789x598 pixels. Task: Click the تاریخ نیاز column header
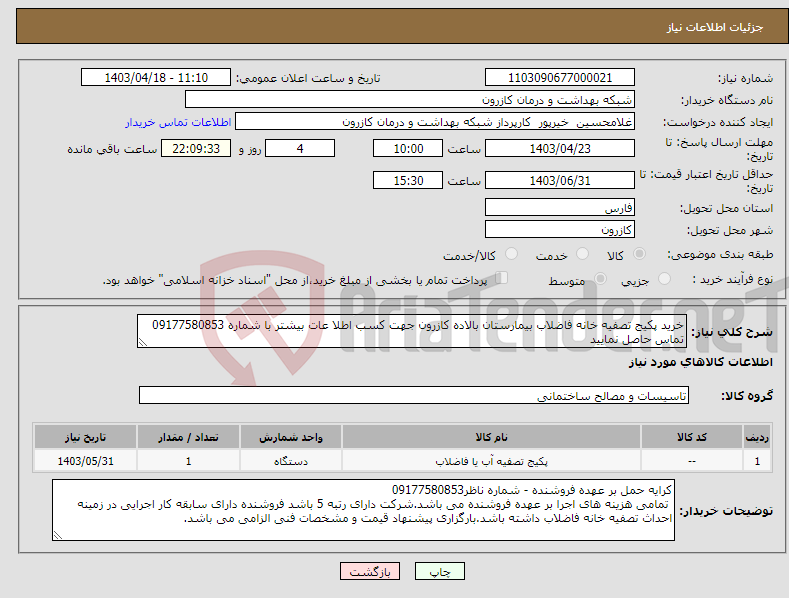(85, 437)
